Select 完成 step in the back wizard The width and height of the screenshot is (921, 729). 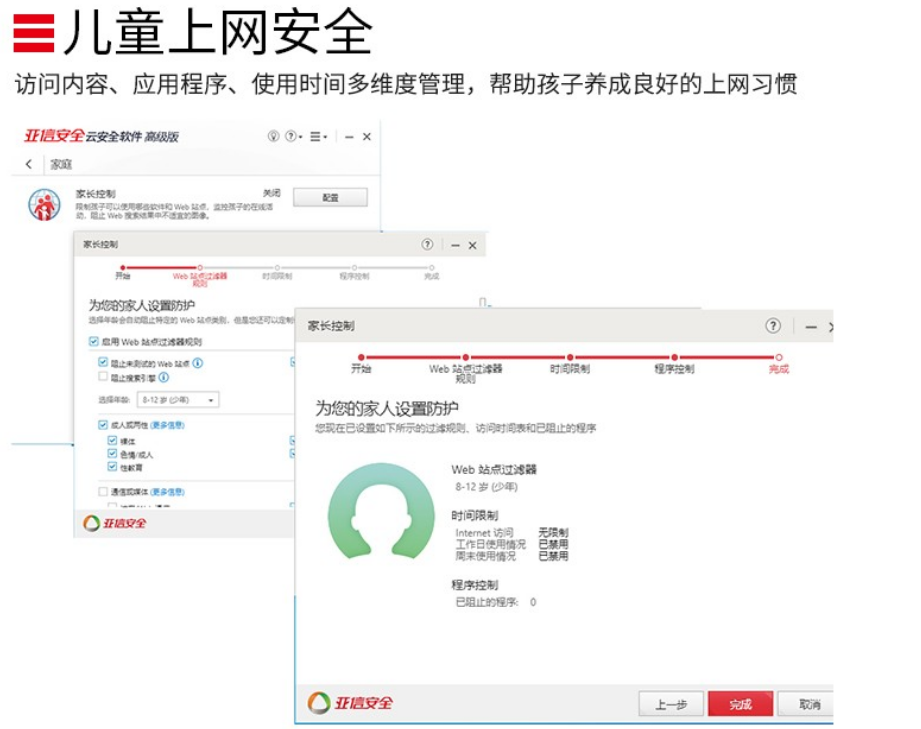click(432, 273)
